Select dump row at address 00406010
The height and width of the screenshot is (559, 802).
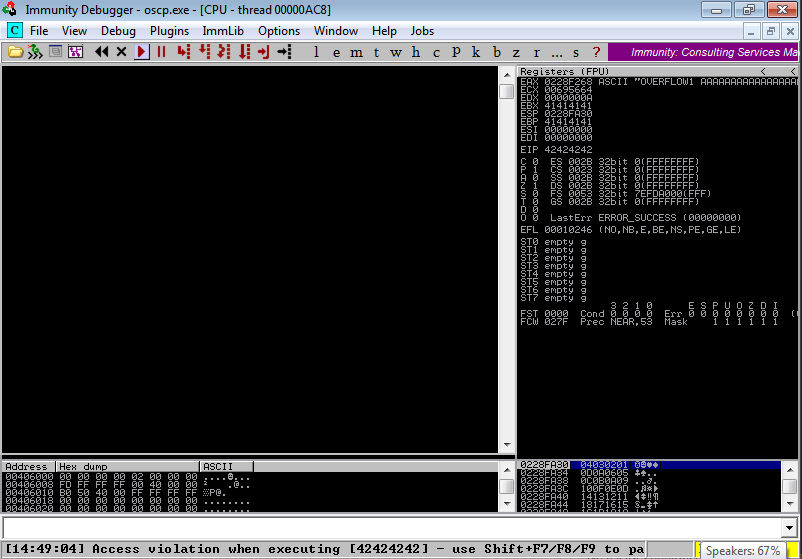(x=127, y=493)
